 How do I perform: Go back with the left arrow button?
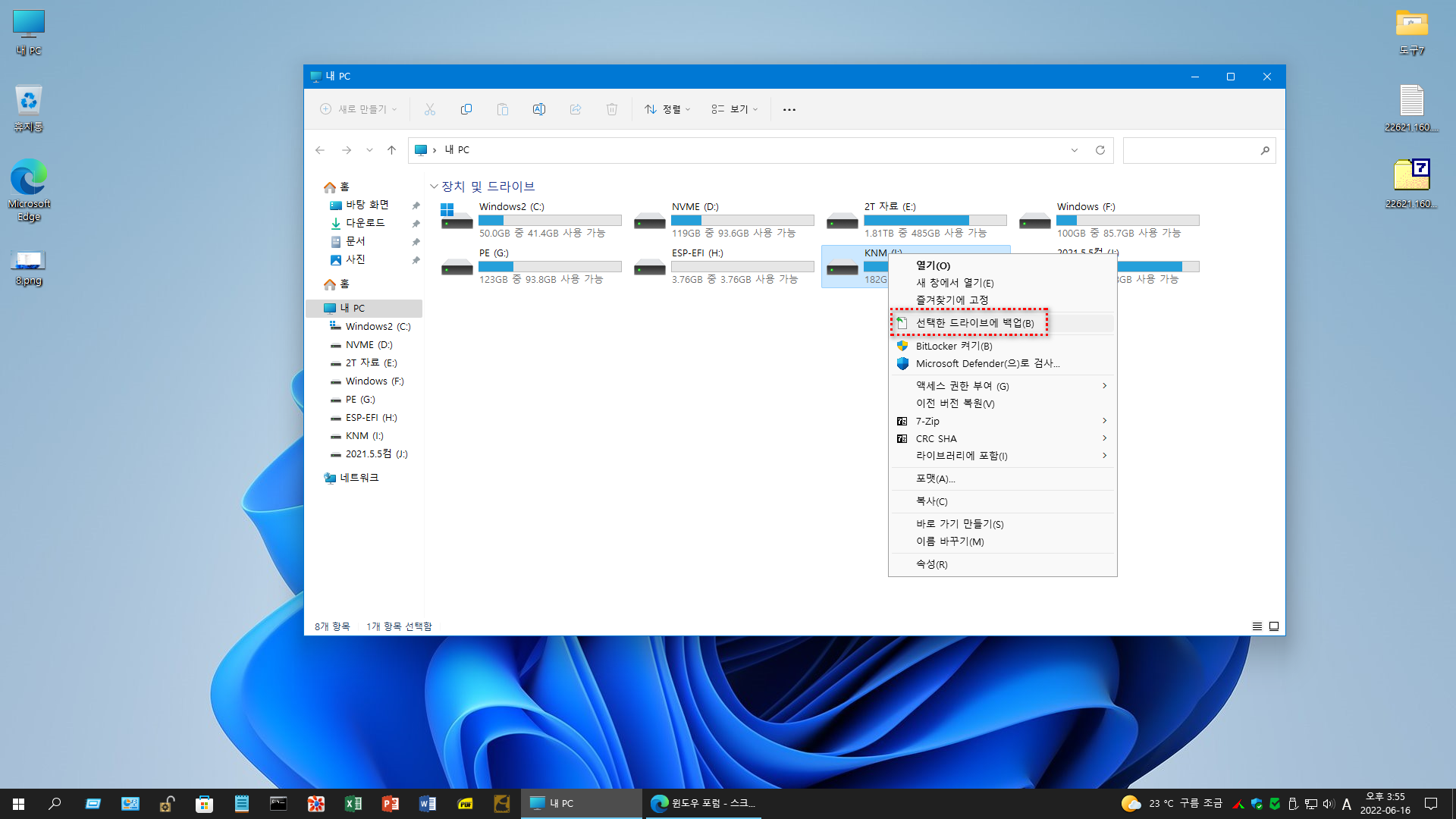(x=320, y=150)
